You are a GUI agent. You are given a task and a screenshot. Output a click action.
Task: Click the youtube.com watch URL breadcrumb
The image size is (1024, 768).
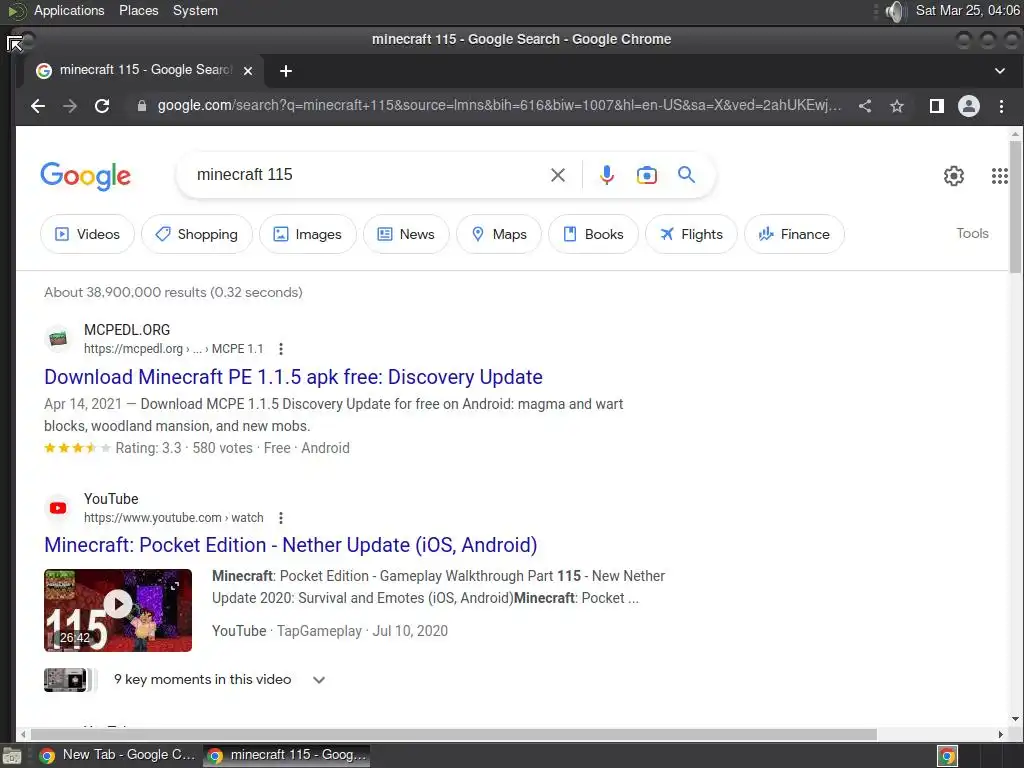[173, 518]
